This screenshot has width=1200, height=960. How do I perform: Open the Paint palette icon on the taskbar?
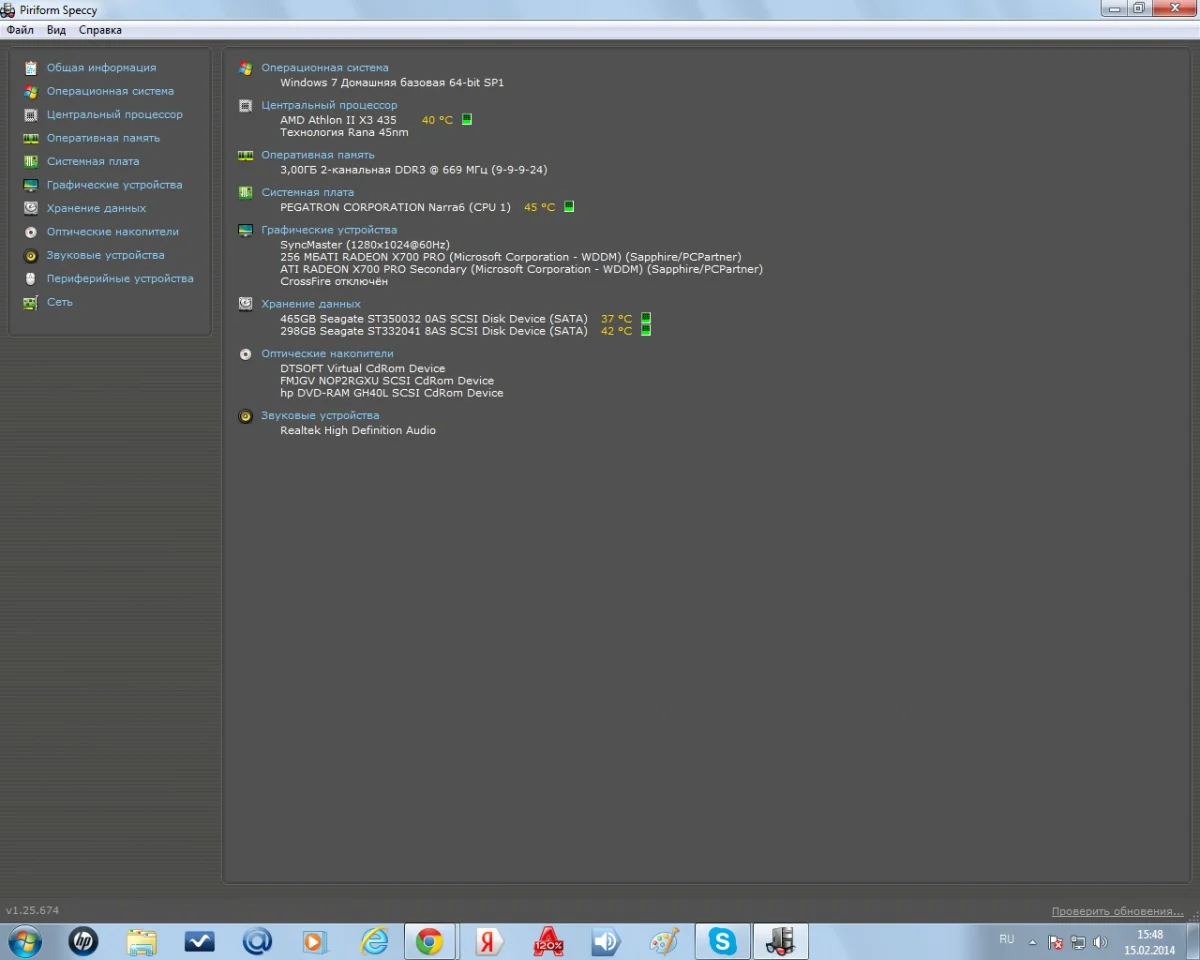664,941
